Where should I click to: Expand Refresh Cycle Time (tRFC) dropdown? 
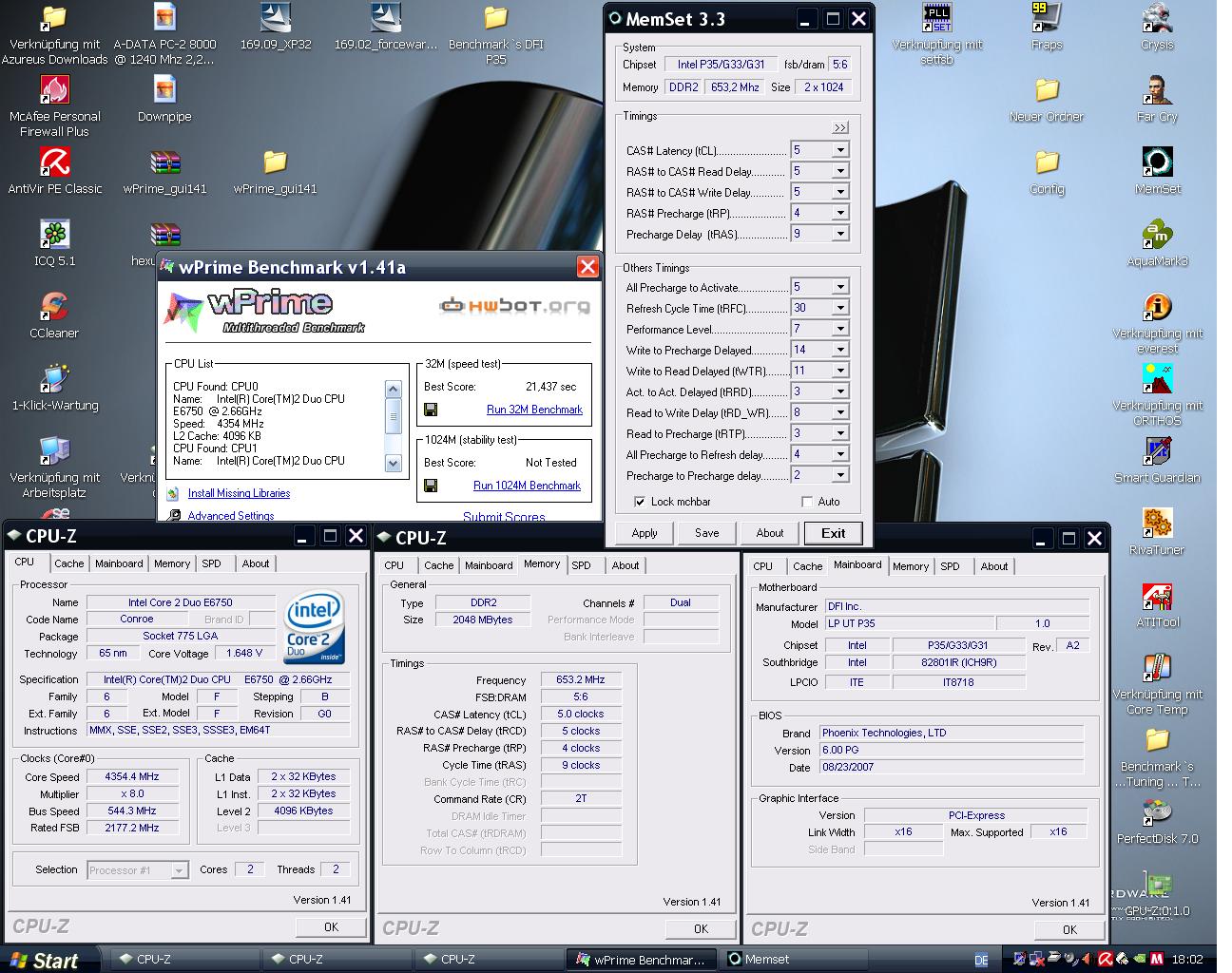839,308
